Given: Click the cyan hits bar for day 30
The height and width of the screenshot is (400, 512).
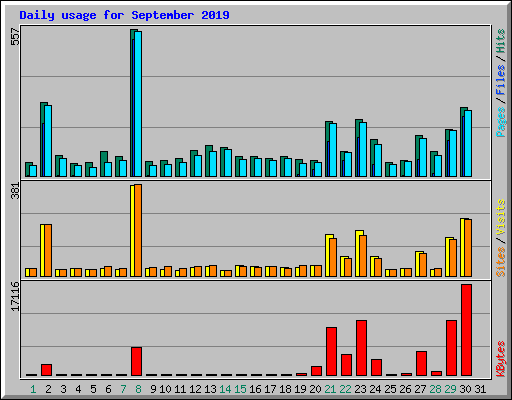Looking at the screenshot, I should (468, 143).
